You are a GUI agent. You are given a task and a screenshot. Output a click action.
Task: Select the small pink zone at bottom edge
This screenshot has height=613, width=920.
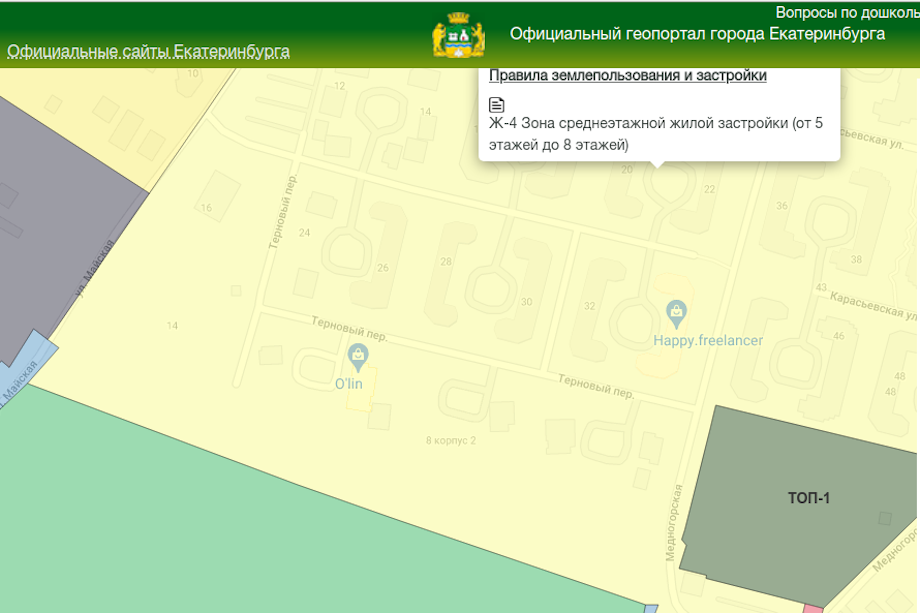tap(813, 608)
